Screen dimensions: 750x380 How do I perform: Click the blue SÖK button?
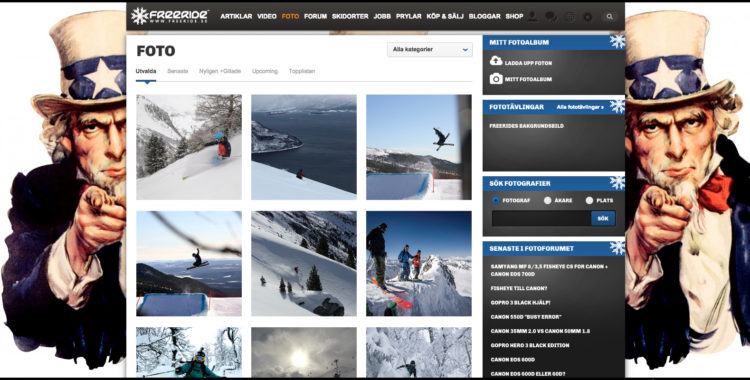pos(603,218)
